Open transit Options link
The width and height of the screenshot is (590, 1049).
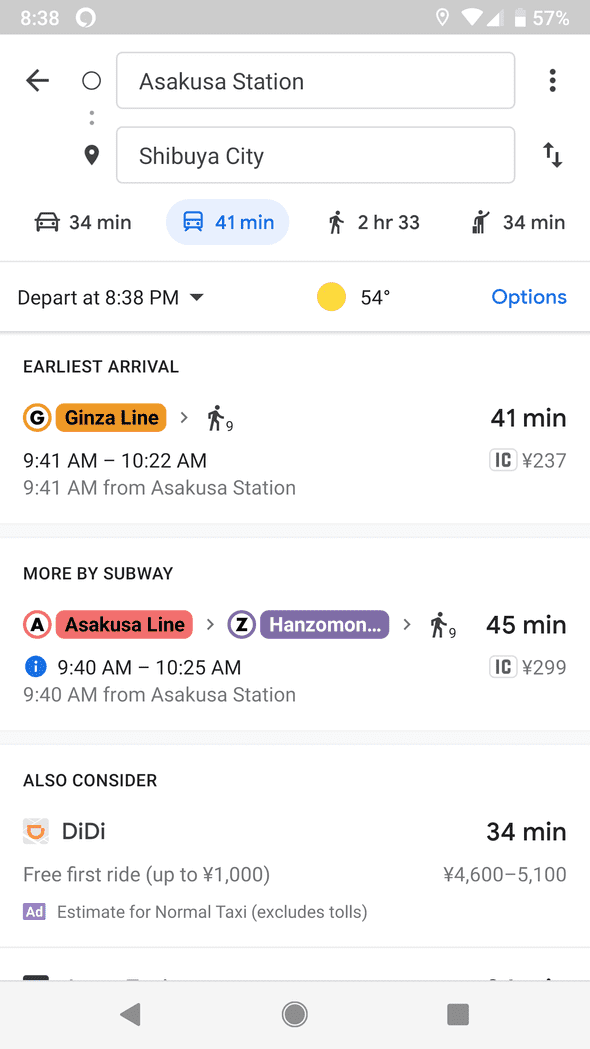click(x=528, y=297)
